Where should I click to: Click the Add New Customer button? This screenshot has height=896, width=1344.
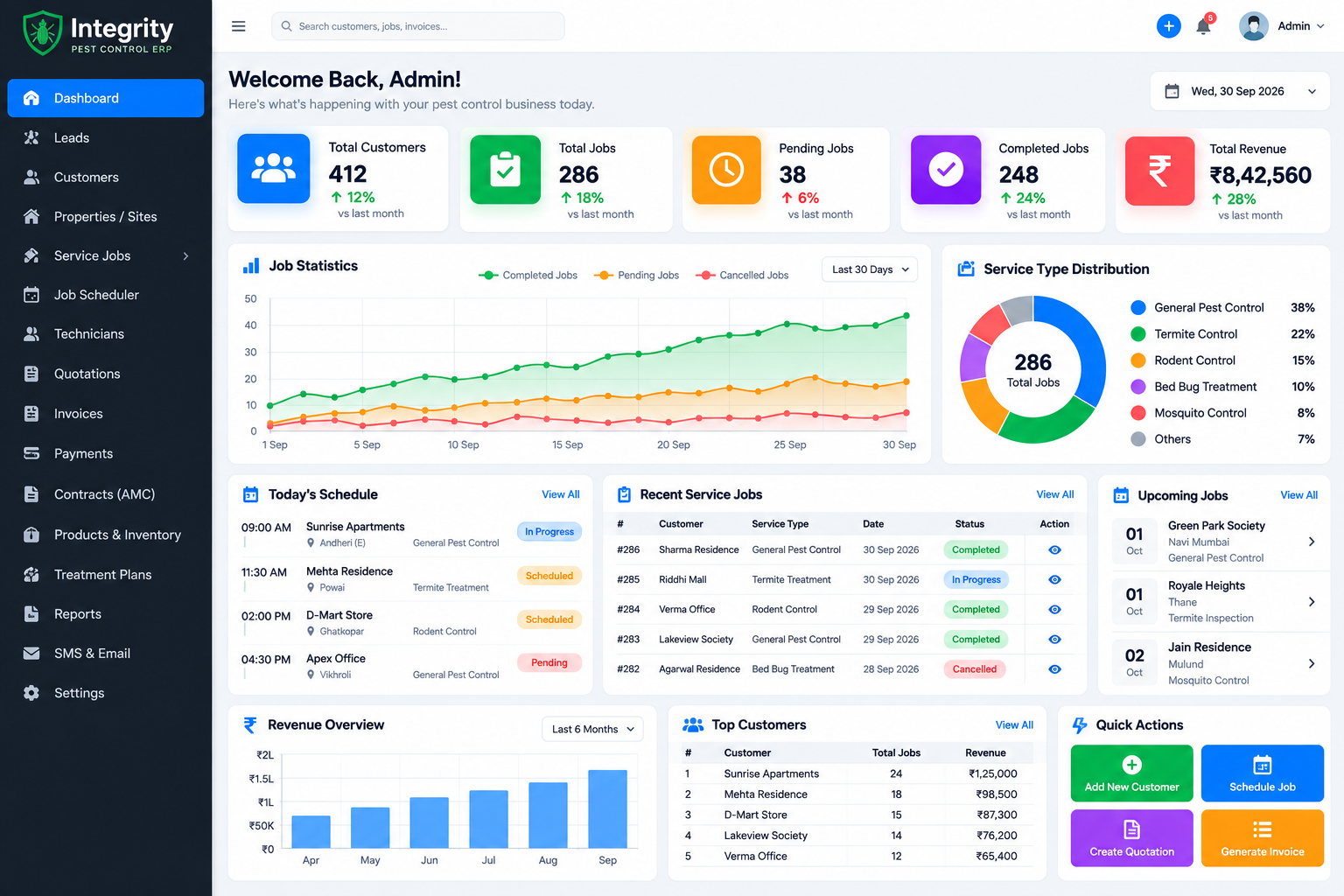pos(1132,773)
